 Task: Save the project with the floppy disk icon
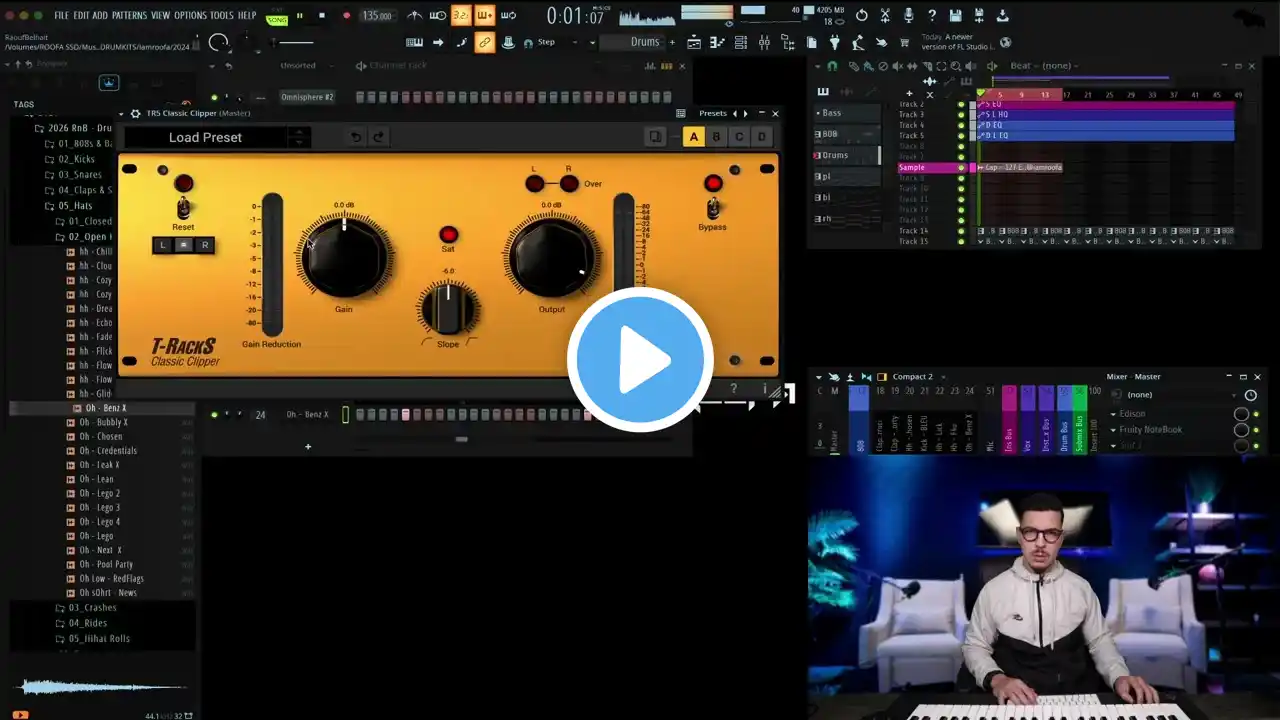956,15
